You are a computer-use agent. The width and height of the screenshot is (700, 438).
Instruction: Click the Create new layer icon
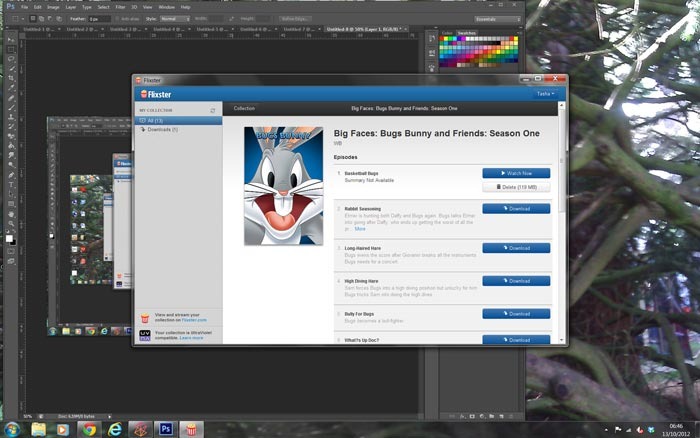click(x=502, y=416)
